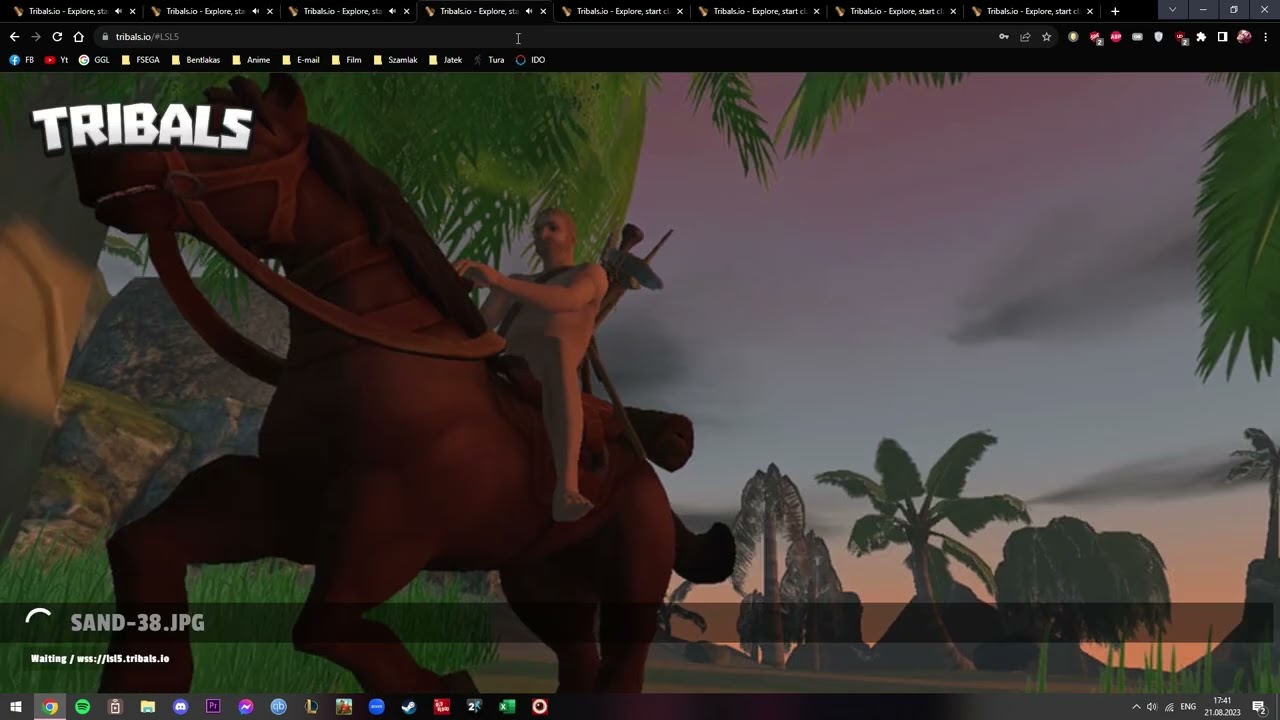Mute the third Tribals.io tab
This screenshot has height=720, width=1280.
tap(392, 11)
